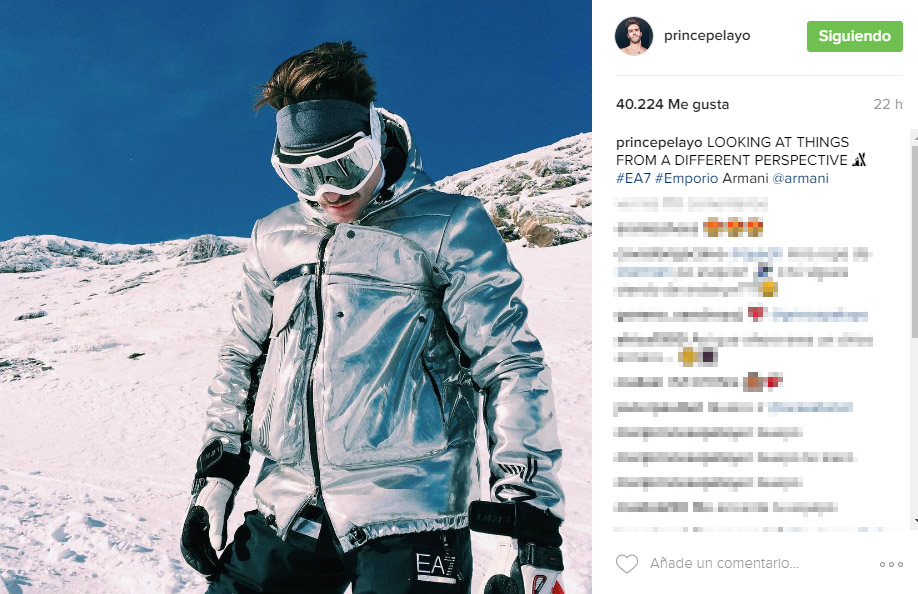Click the #EA7 hashtag link
Image resolution: width=918 pixels, height=594 pixels.
pos(633,178)
